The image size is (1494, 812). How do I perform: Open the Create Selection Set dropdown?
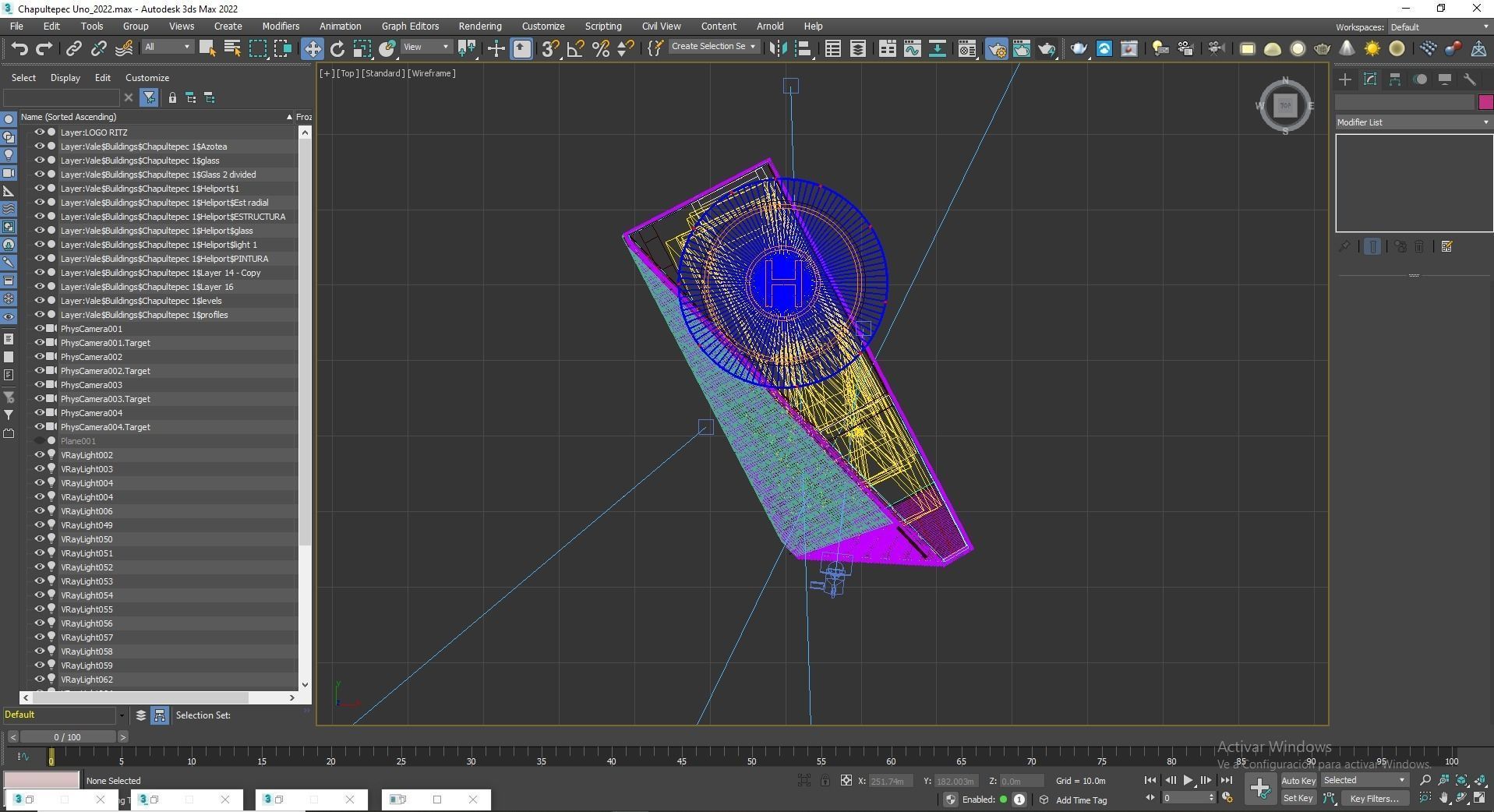[713, 47]
